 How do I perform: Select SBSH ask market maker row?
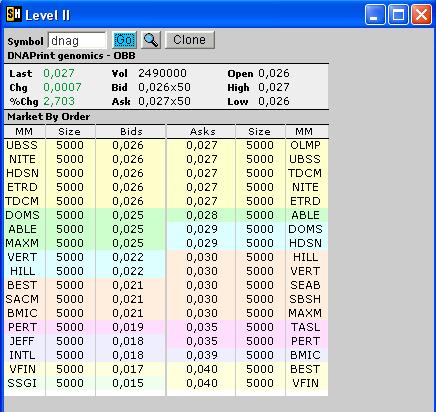coord(305,299)
